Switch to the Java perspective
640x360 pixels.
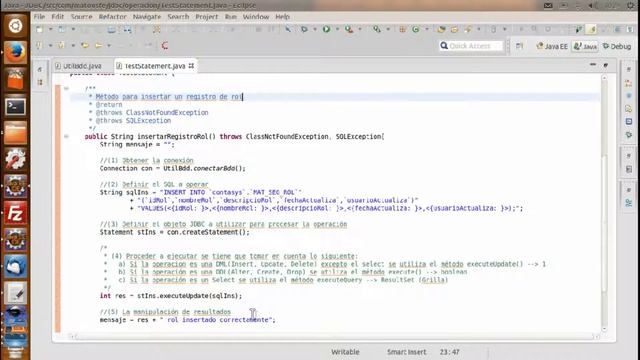pos(585,47)
